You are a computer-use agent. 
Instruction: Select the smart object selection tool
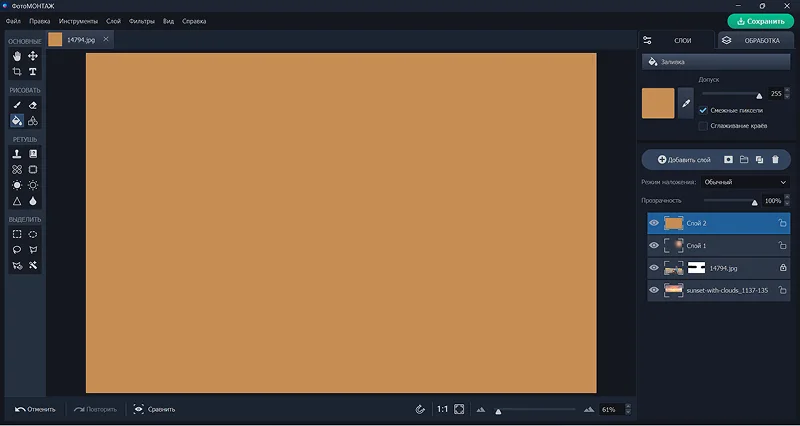(17, 265)
